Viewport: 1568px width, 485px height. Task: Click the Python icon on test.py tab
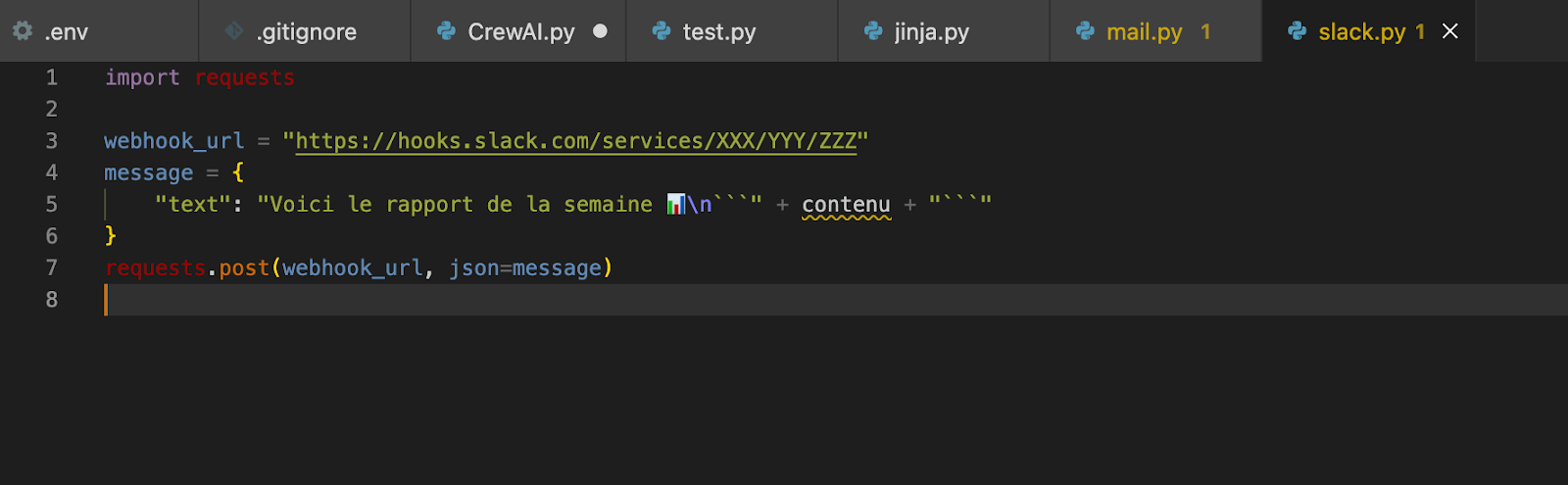point(661,31)
